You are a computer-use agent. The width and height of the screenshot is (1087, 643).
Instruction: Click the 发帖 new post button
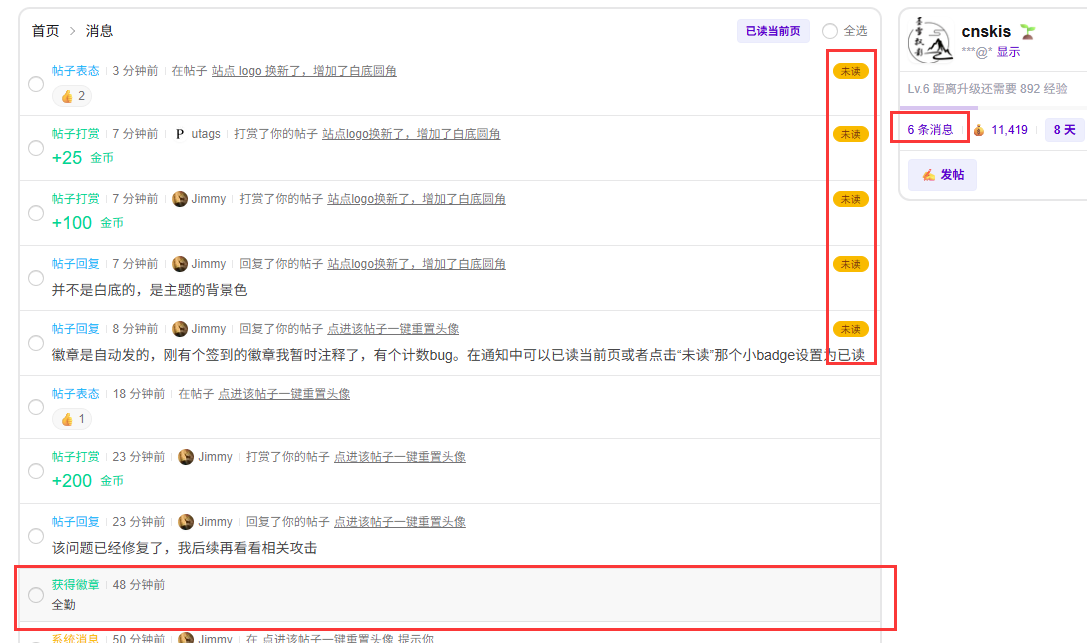coord(942,175)
